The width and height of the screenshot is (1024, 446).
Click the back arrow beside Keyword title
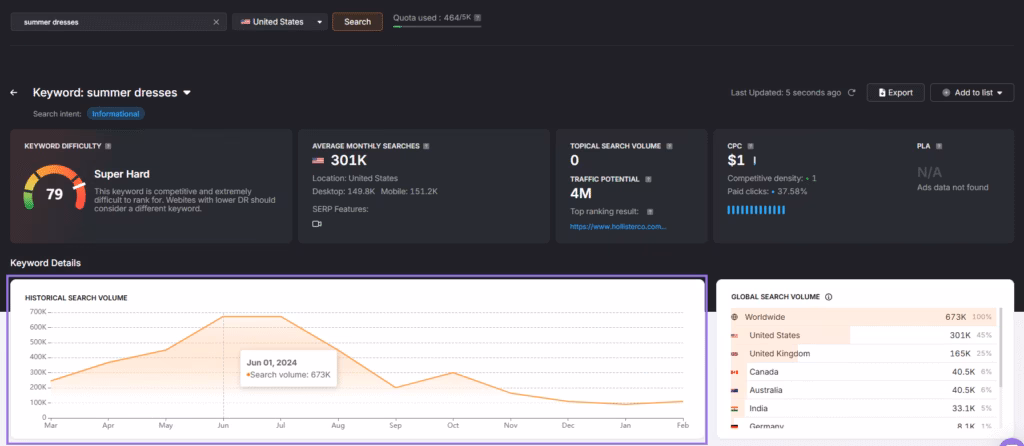pyautogui.click(x=14, y=93)
